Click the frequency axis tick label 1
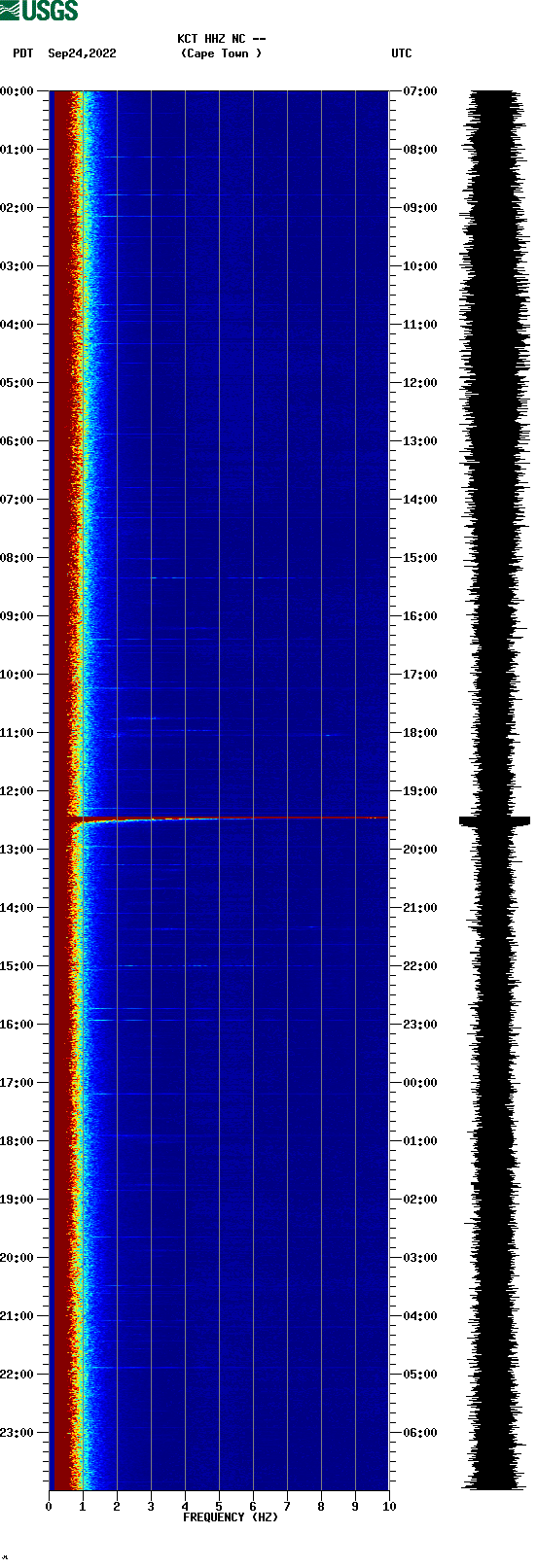The width and height of the screenshot is (537, 1568). (83, 1507)
